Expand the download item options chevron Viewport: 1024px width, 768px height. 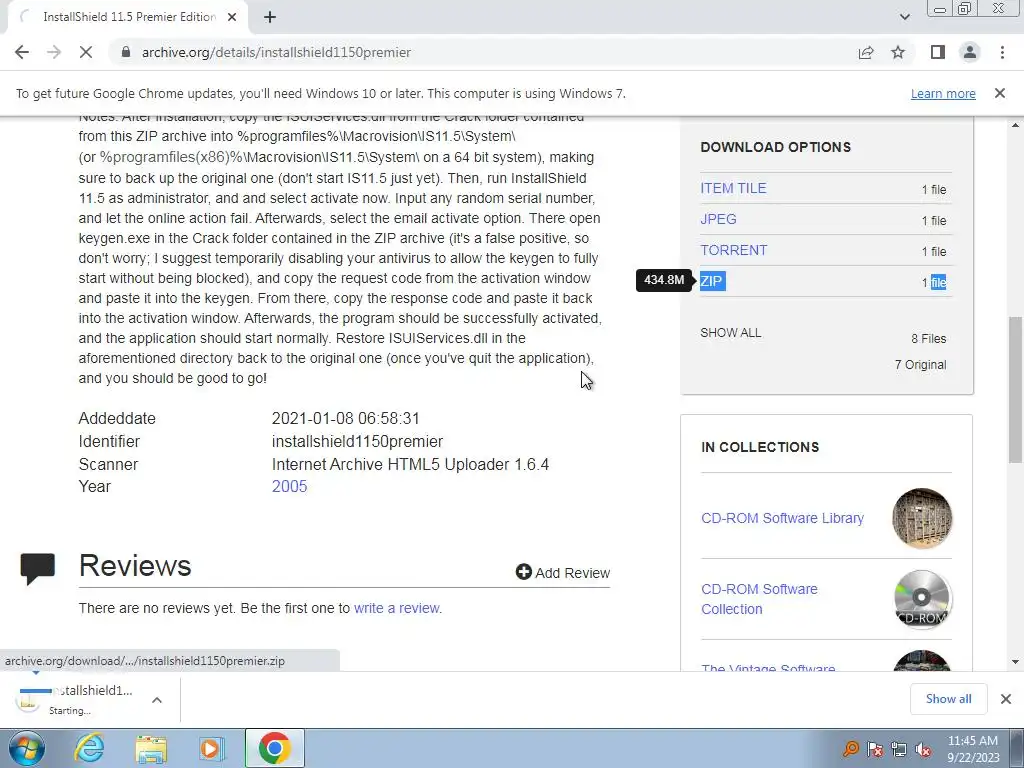pyautogui.click(x=157, y=700)
